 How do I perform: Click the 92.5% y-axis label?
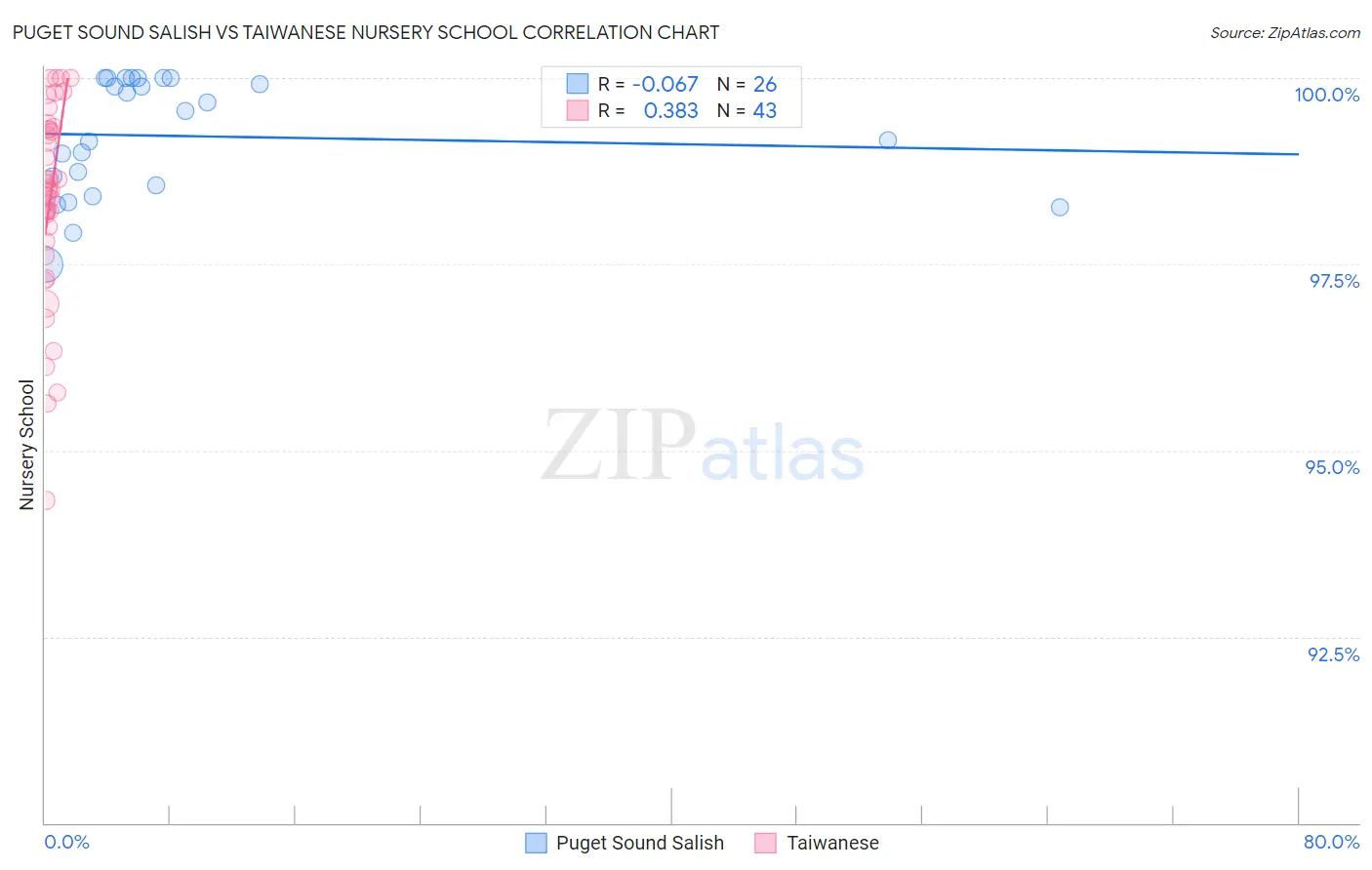point(1333,654)
